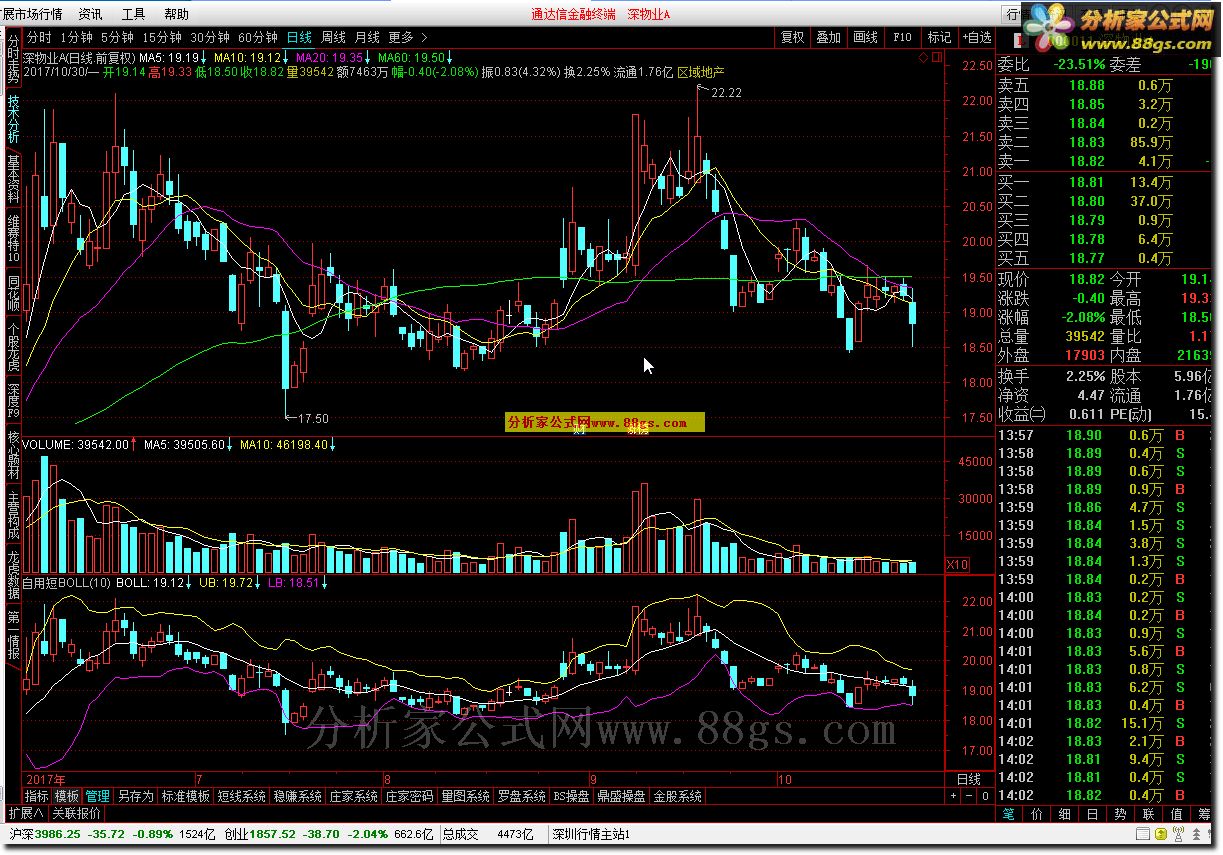This screenshot has height=855, width=1223.
Task: Load the 罗盘系统 template
Action: point(521,797)
